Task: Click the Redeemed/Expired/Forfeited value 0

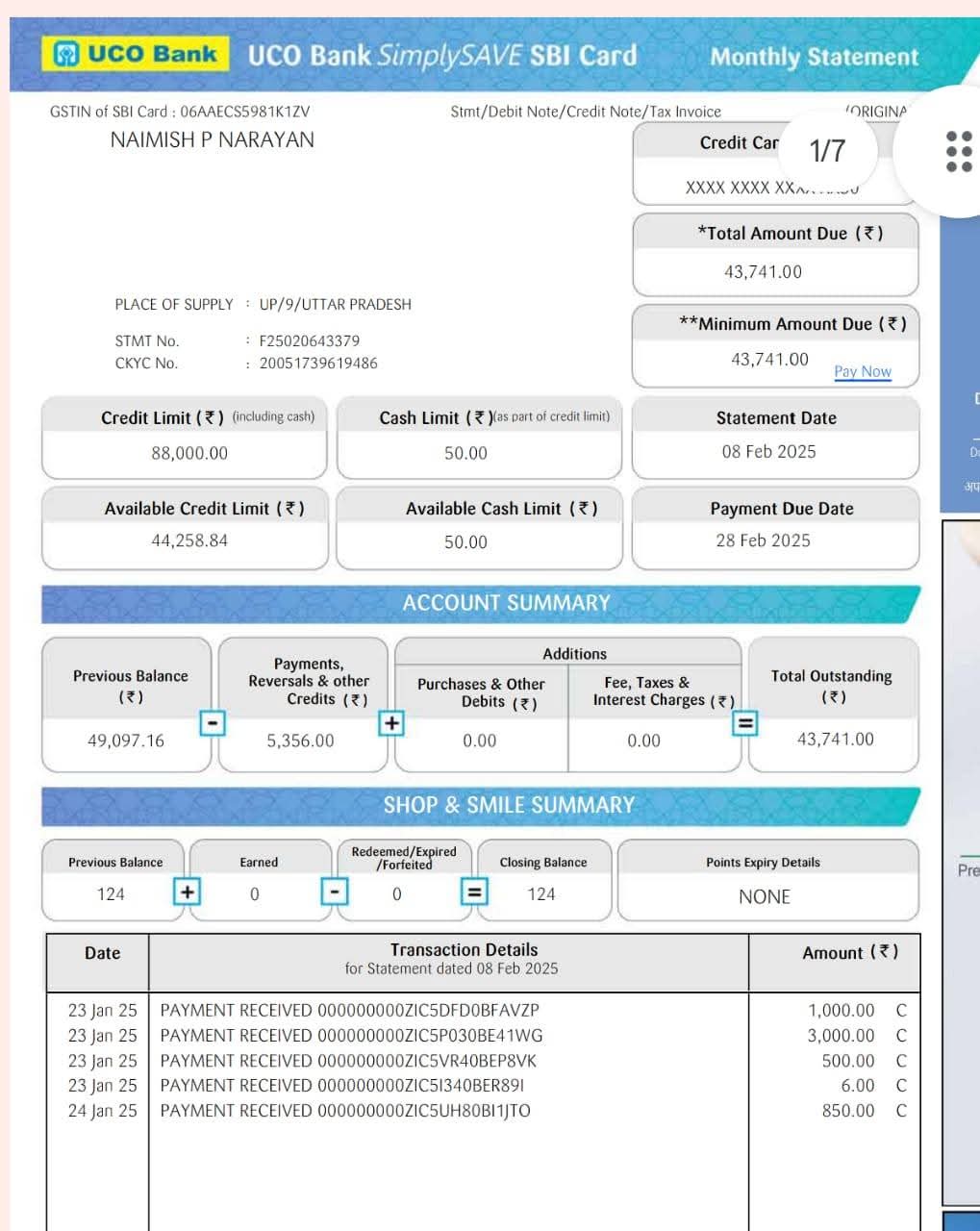Action: pos(396,894)
